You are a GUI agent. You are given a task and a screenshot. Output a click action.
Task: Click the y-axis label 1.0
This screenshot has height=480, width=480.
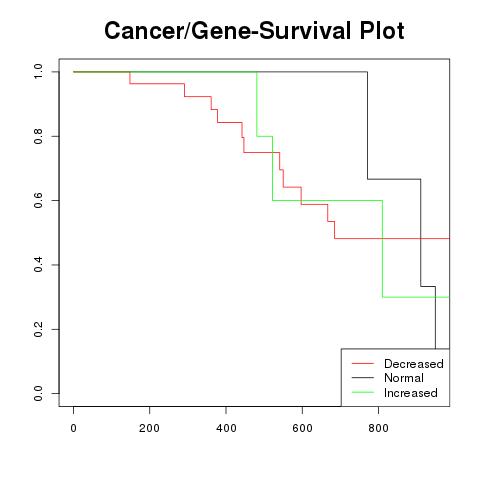(38, 72)
